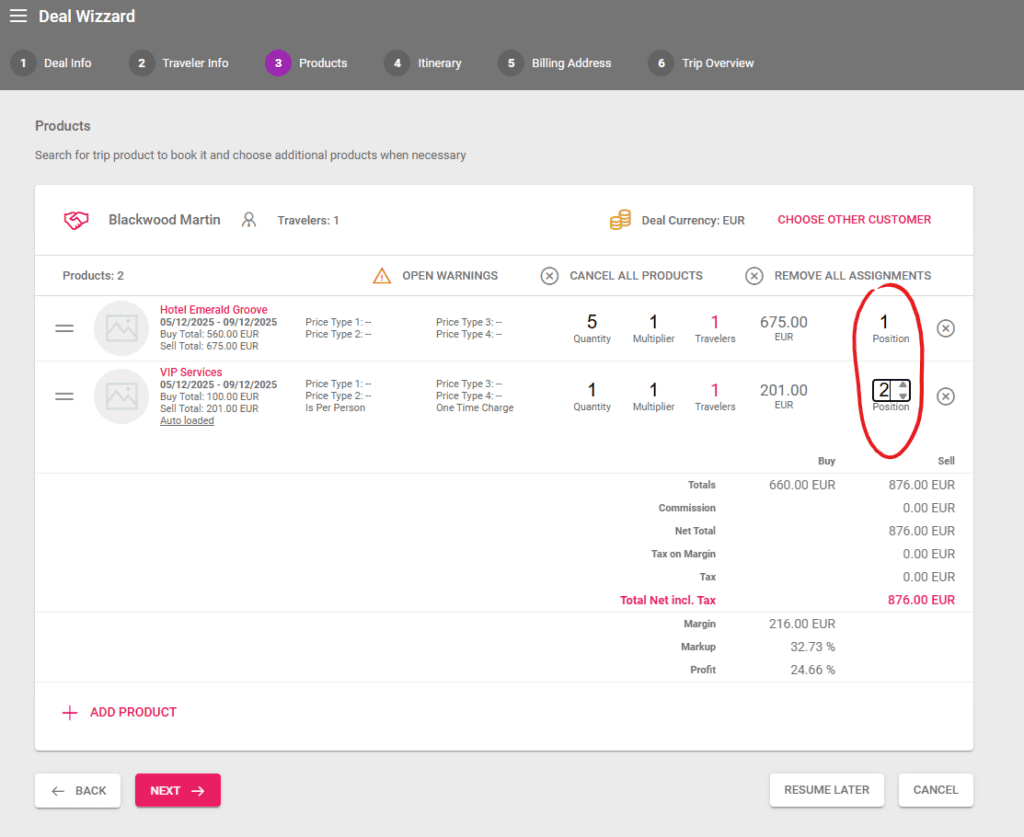Increment VIP Services position with stepper arrow

click(x=903, y=388)
